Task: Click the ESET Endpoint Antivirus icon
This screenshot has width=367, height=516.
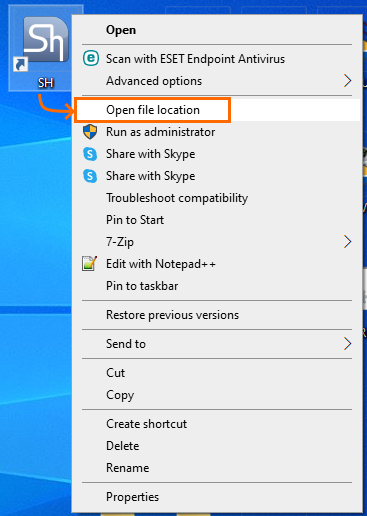Action: tap(91, 59)
